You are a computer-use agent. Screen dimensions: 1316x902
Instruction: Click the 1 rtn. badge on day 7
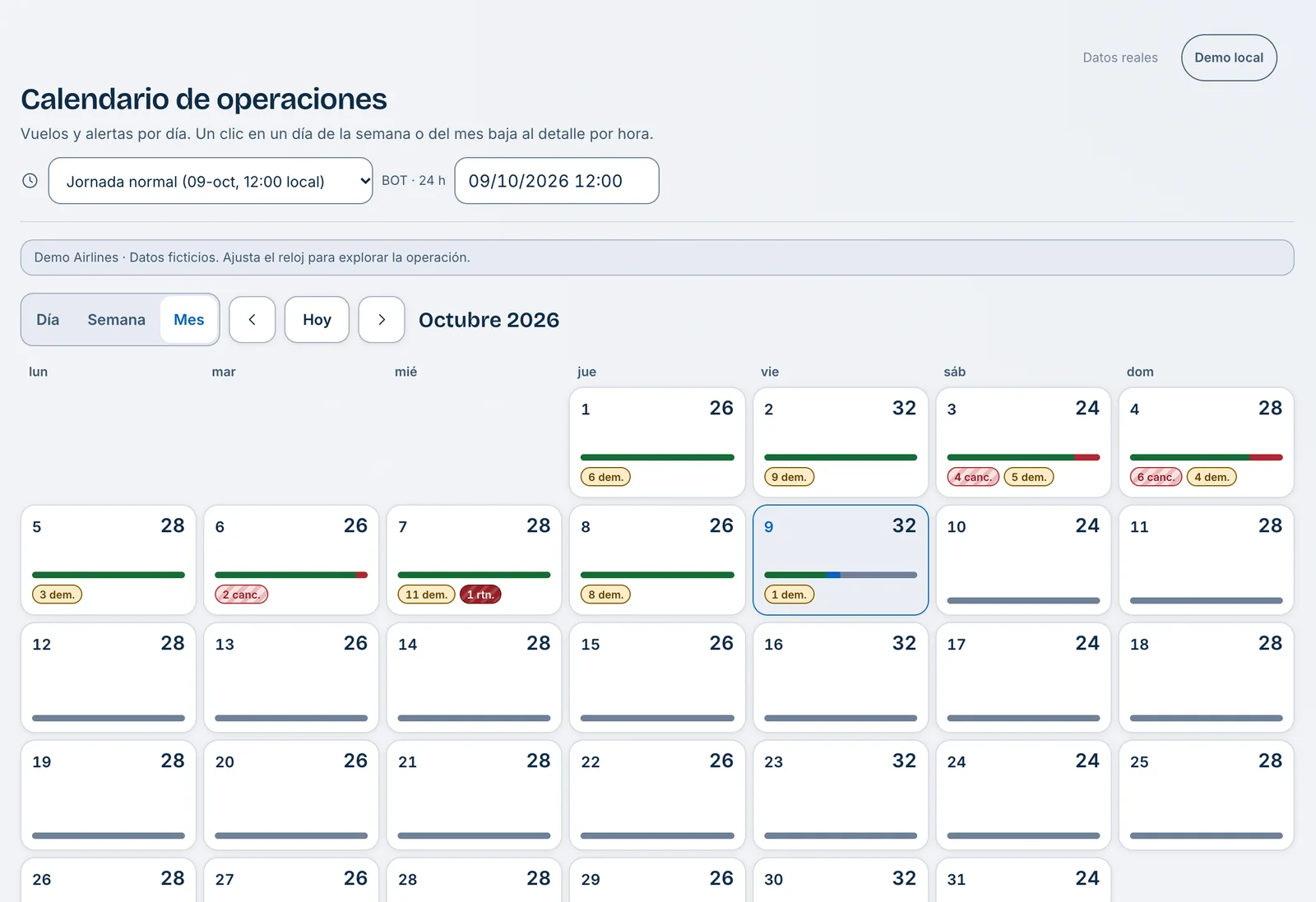[480, 594]
